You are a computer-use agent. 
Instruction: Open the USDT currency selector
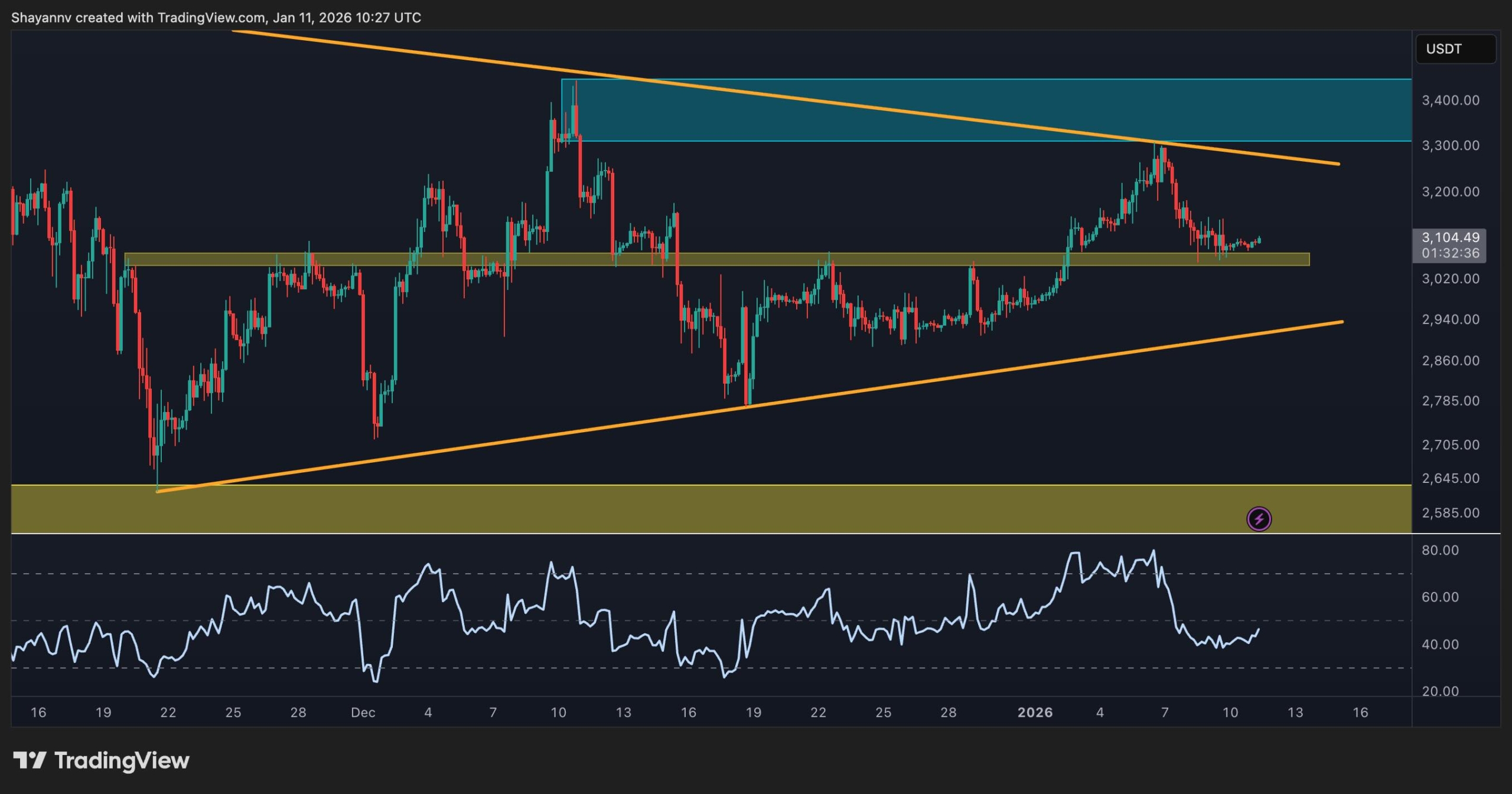(1455, 49)
